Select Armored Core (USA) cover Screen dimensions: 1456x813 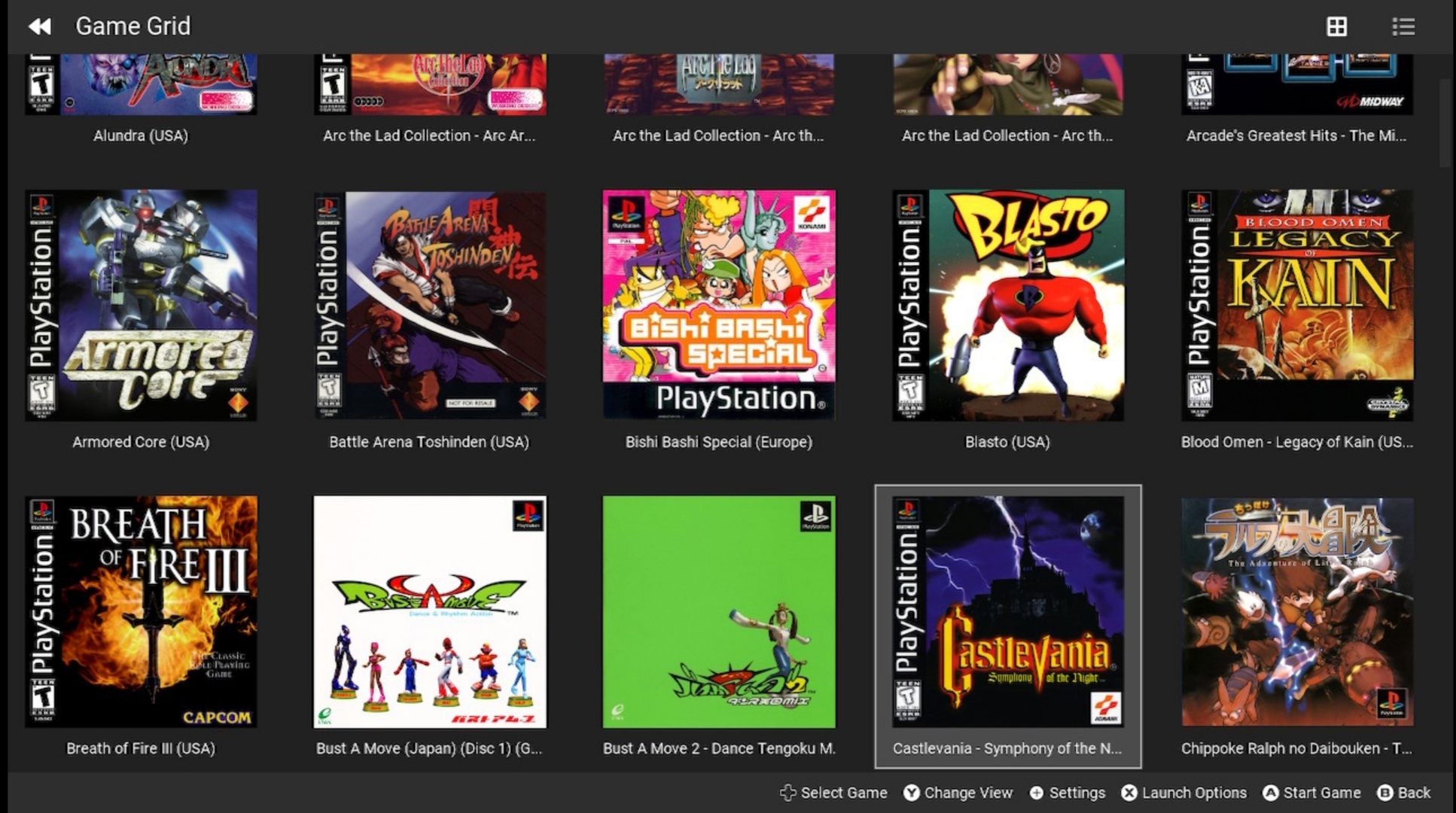(x=141, y=305)
